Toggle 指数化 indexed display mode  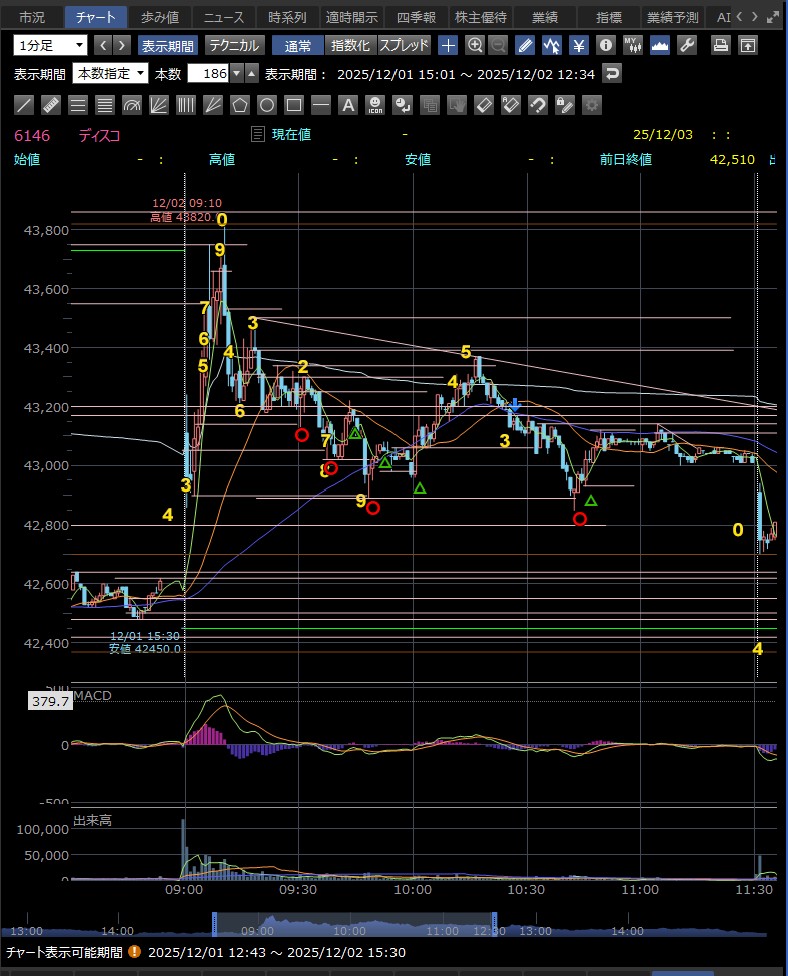[x=350, y=45]
